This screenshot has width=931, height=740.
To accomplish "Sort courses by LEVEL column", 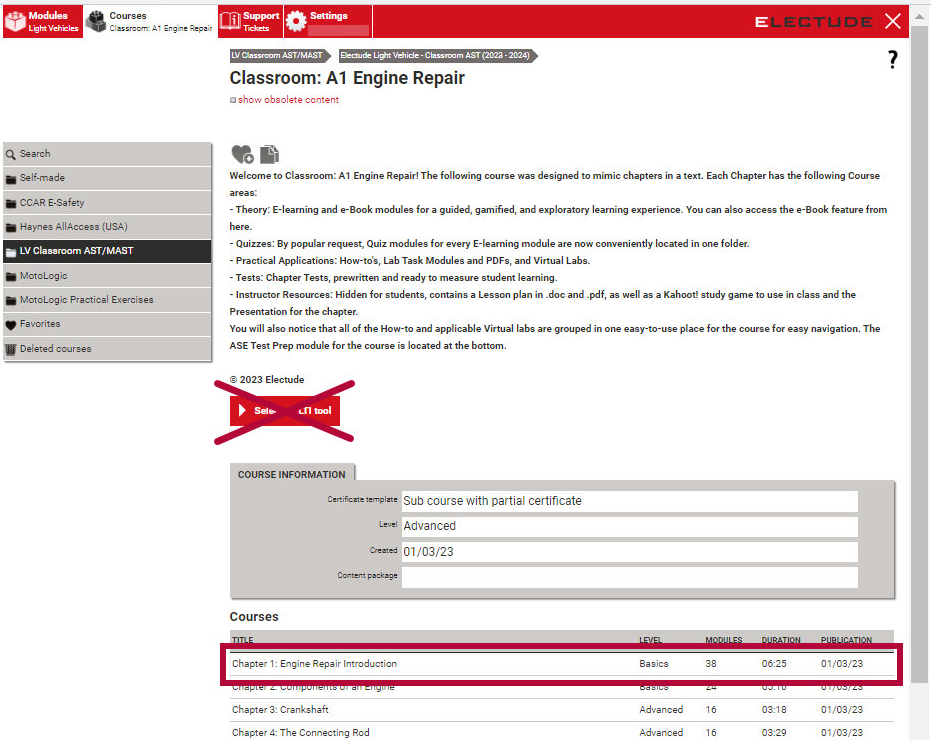I will (x=651, y=640).
